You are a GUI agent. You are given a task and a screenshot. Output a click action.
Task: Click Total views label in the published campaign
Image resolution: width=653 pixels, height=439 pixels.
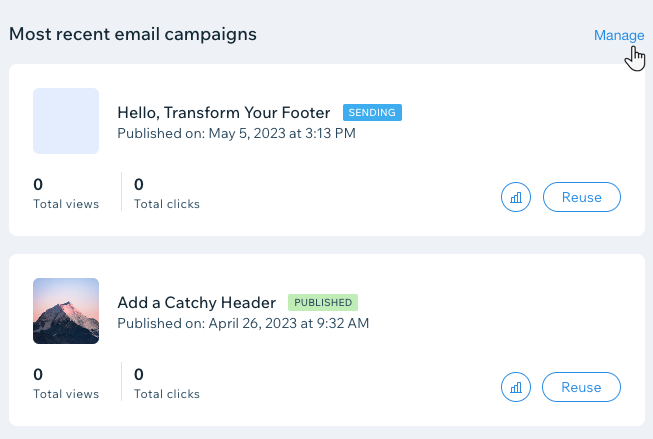coord(66,394)
